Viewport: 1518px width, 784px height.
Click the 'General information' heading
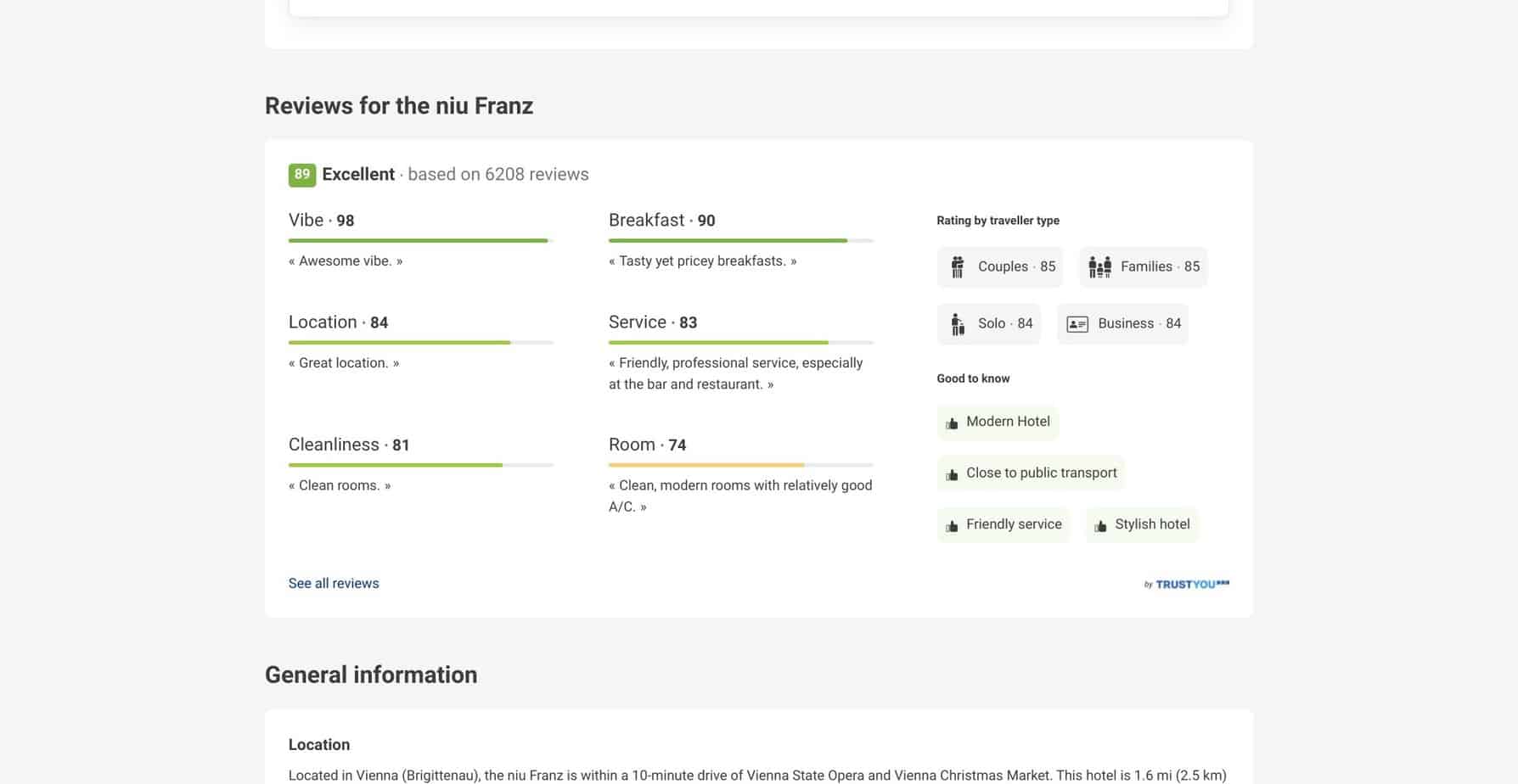pyautogui.click(x=371, y=675)
